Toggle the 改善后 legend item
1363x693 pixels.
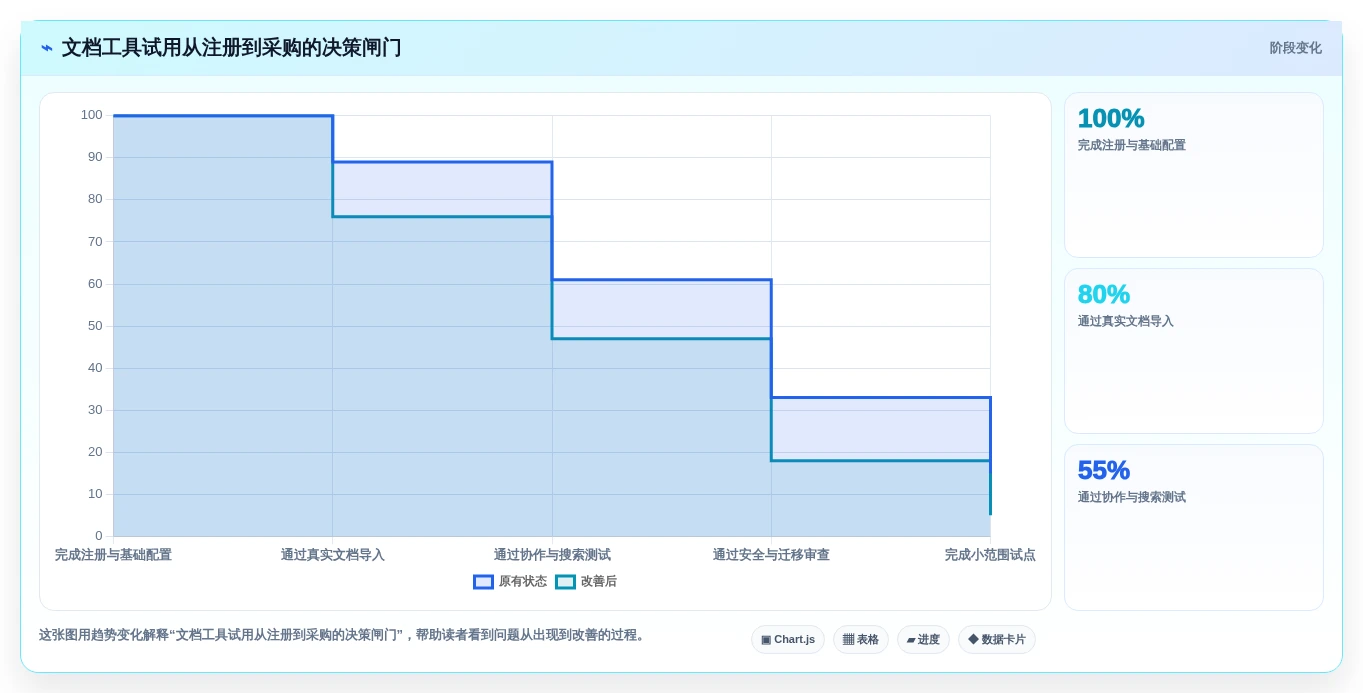pos(586,581)
